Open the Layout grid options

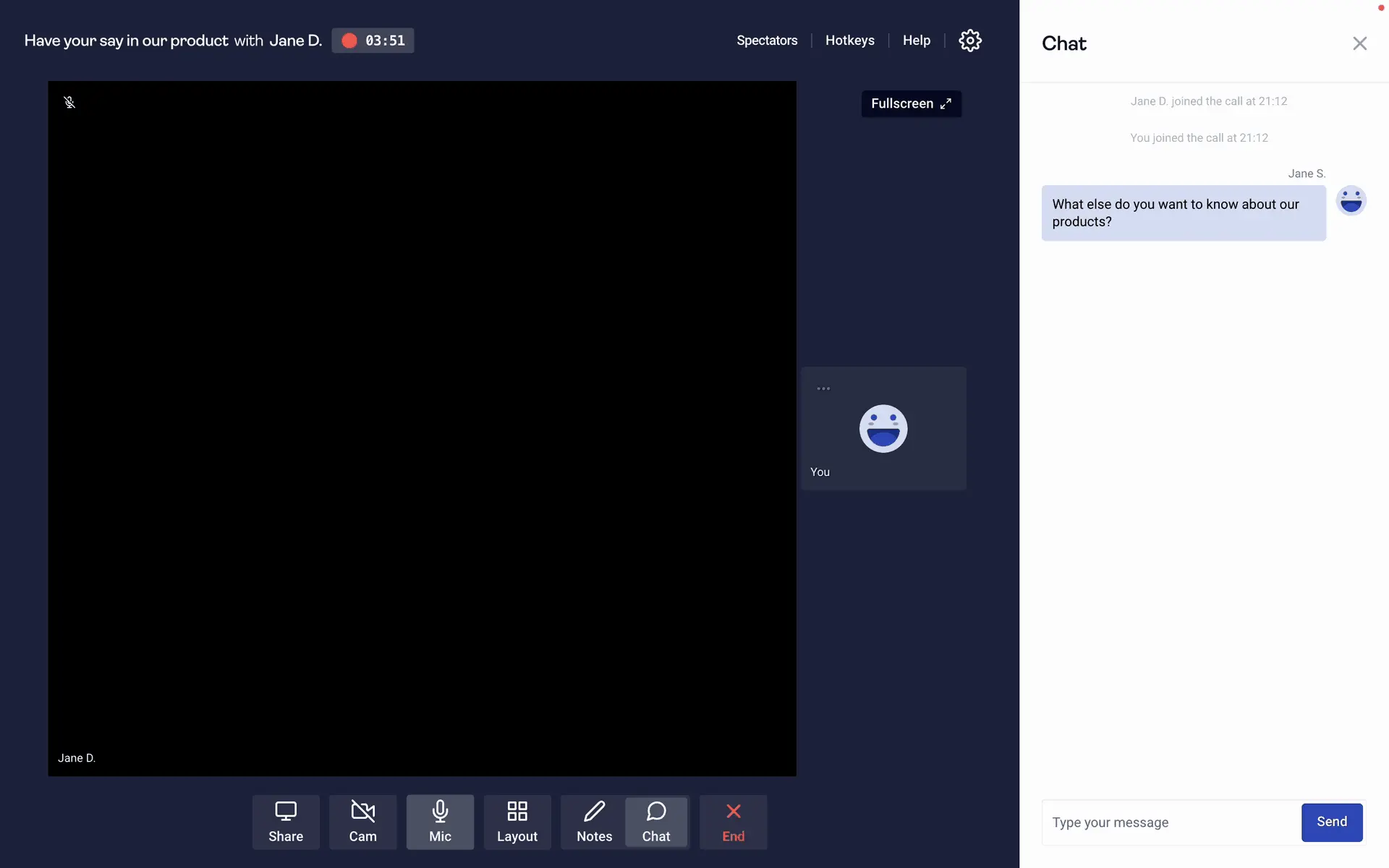coord(517,822)
